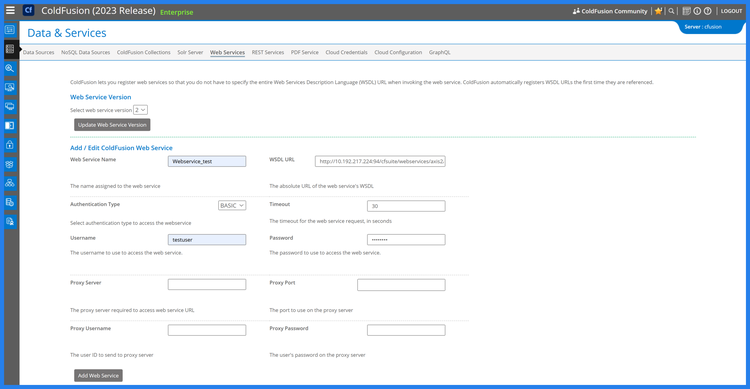Open Cloud Configuration tab

[x=398, y=52]
